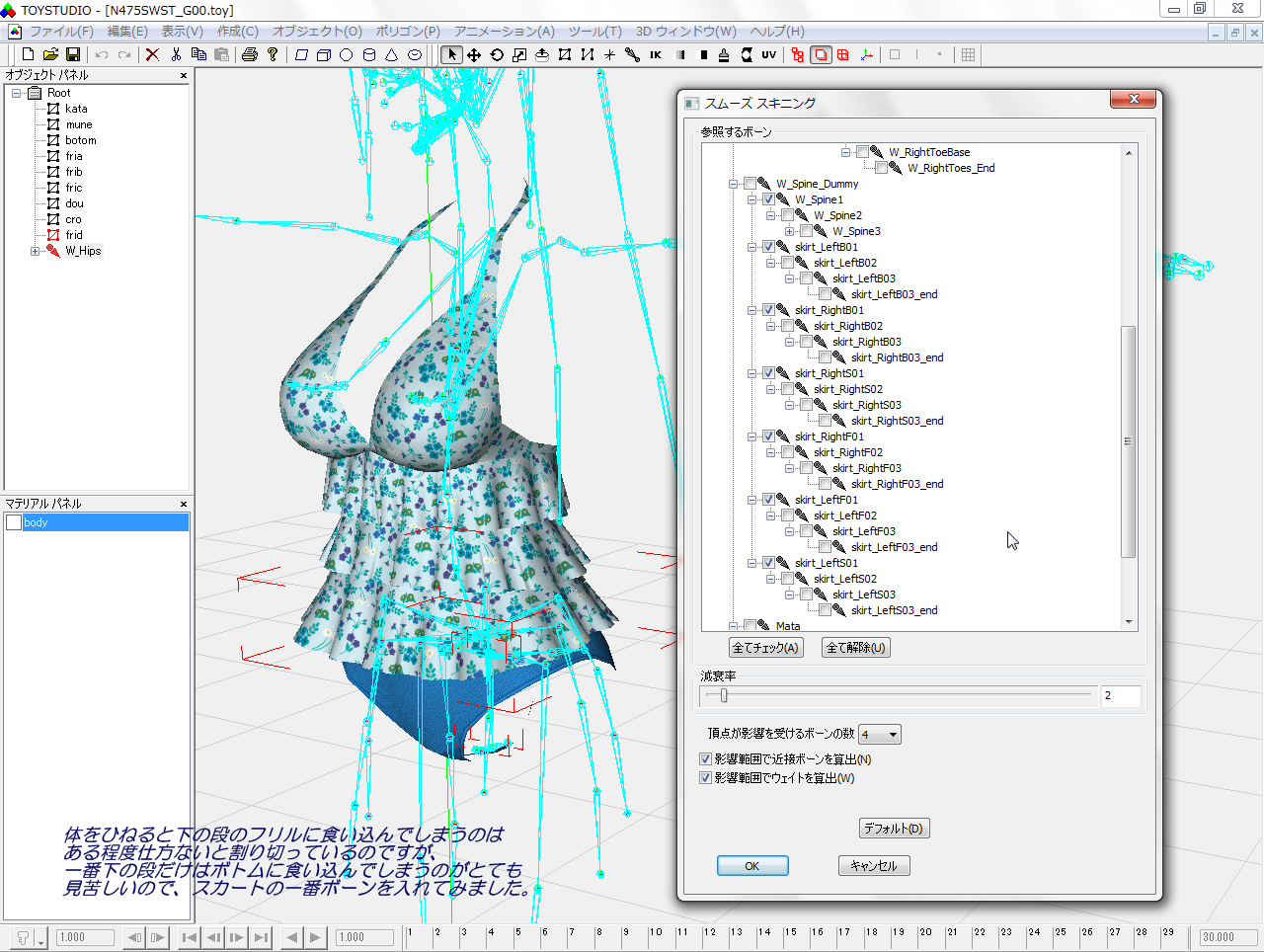Create a sphere with the circle primitive icon
This screenshot has width=1264, height=952.
[x=346, y=55]
